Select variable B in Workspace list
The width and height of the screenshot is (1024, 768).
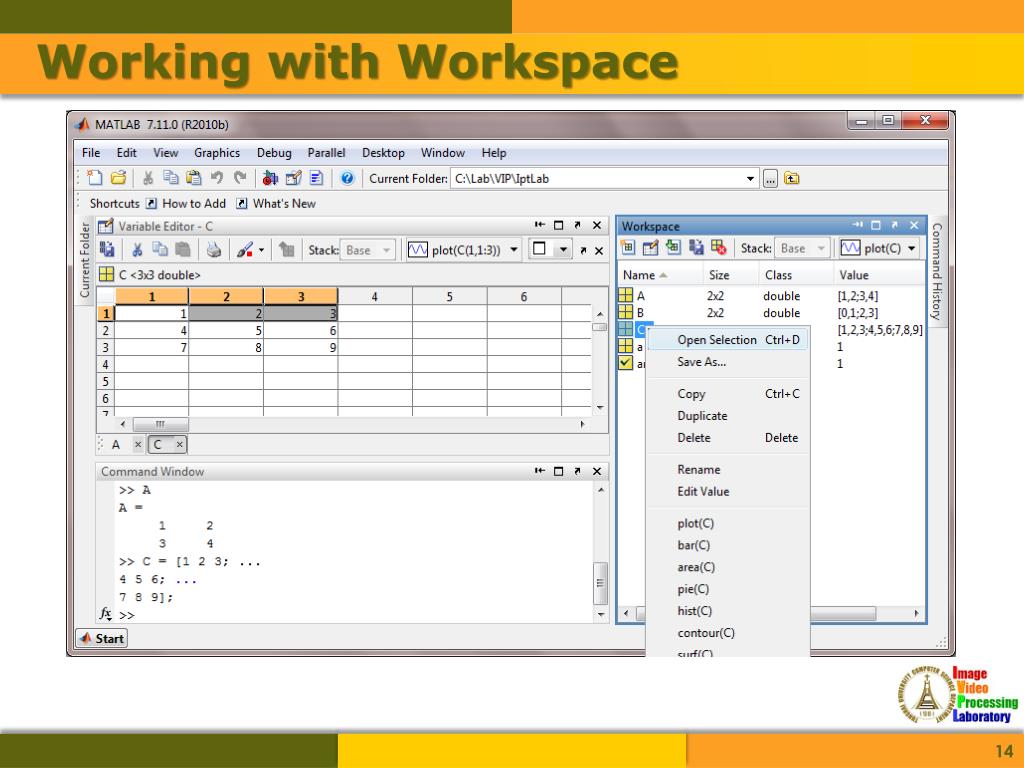771,313
